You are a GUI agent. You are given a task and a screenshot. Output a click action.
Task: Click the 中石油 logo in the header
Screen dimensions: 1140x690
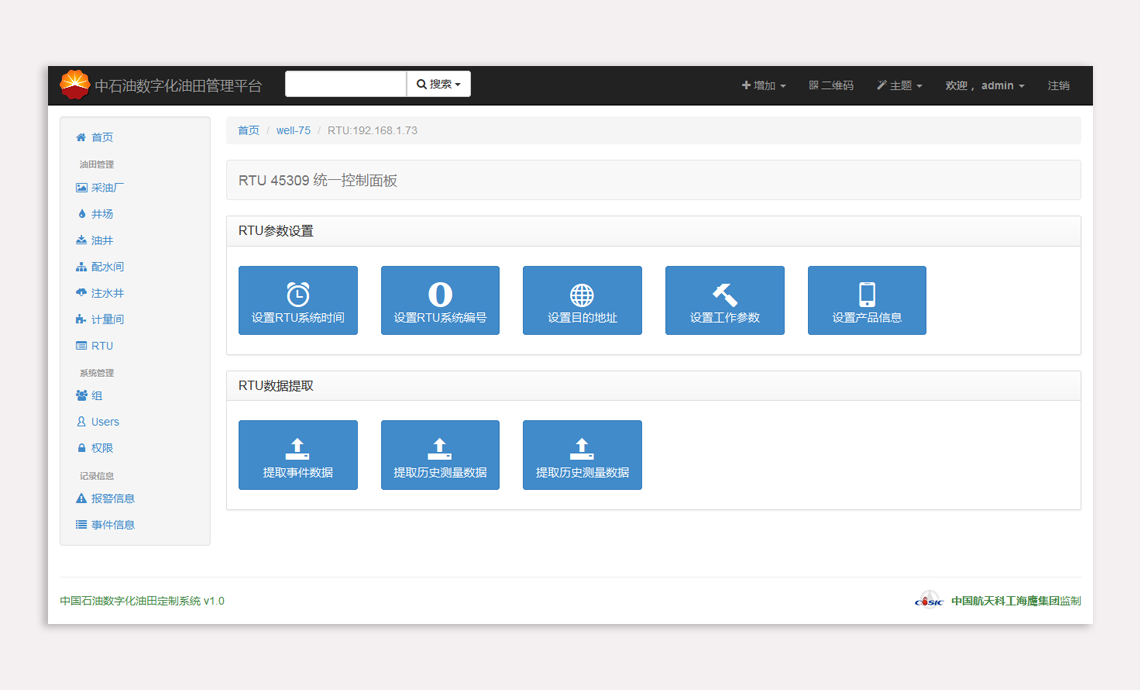tap(74, 85)
